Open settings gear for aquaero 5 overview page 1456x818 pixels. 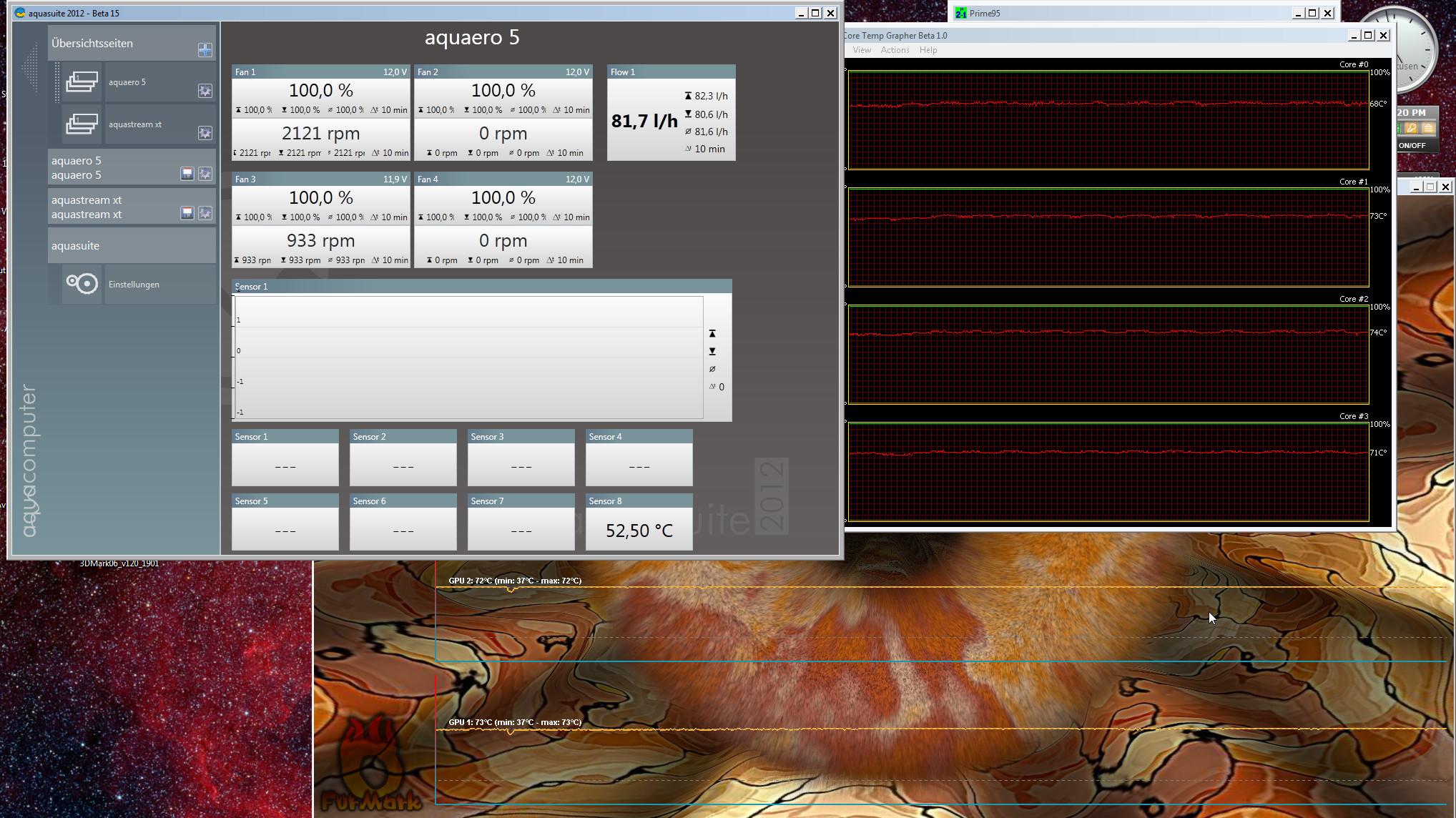click(205, 91)
